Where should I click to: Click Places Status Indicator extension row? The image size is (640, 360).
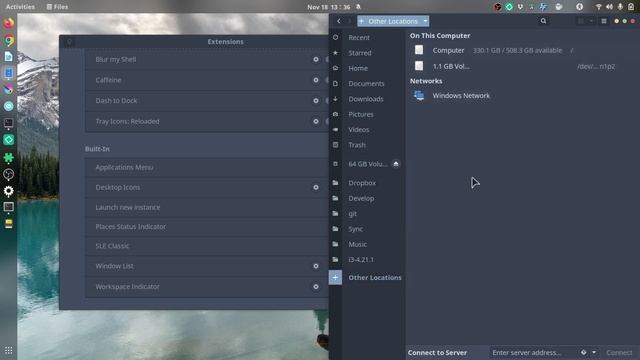(x=207, y=227)
